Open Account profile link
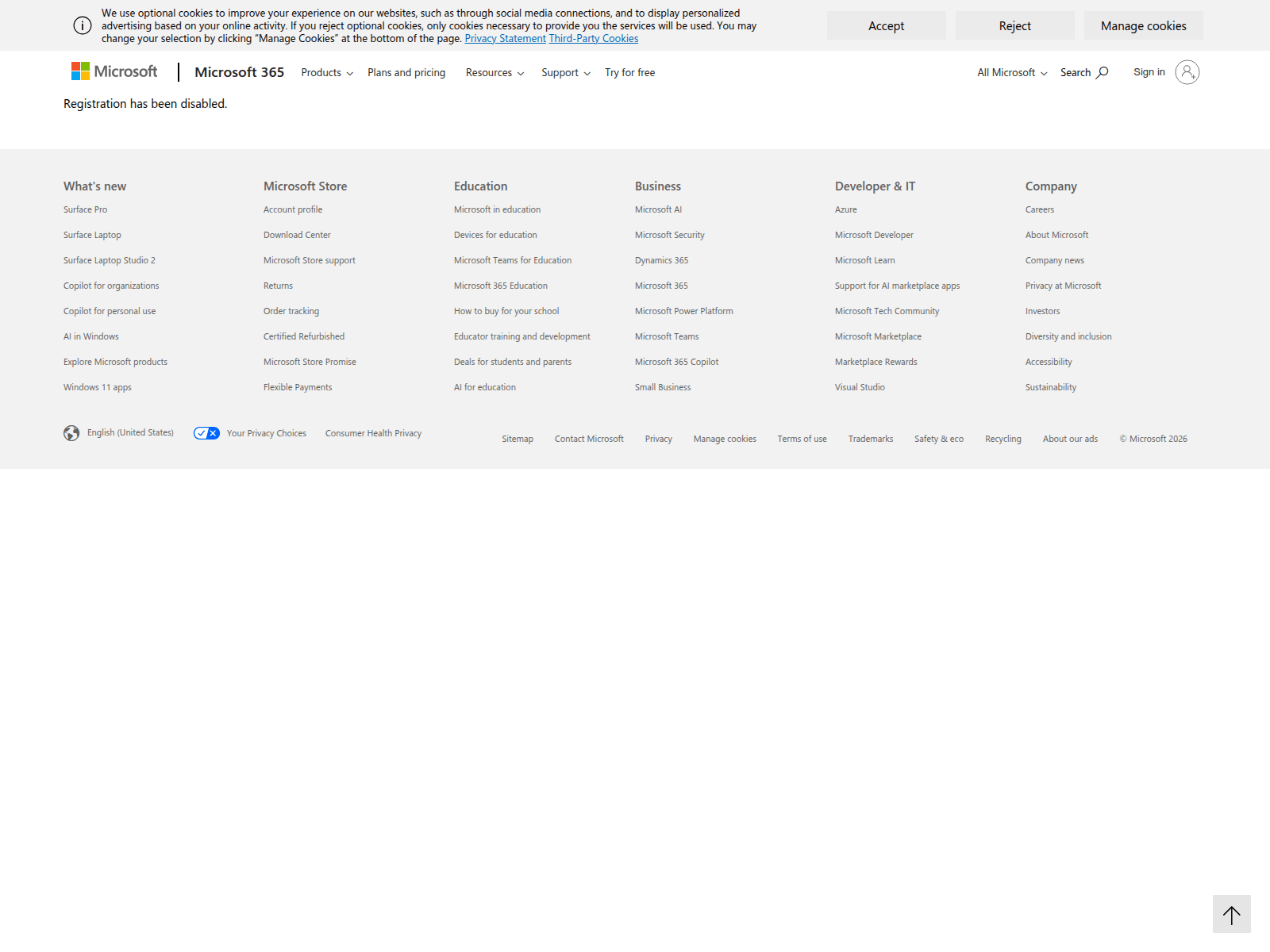Viewport: 1270px width, 952px height. pyautogui.click(x=293, y=209)
